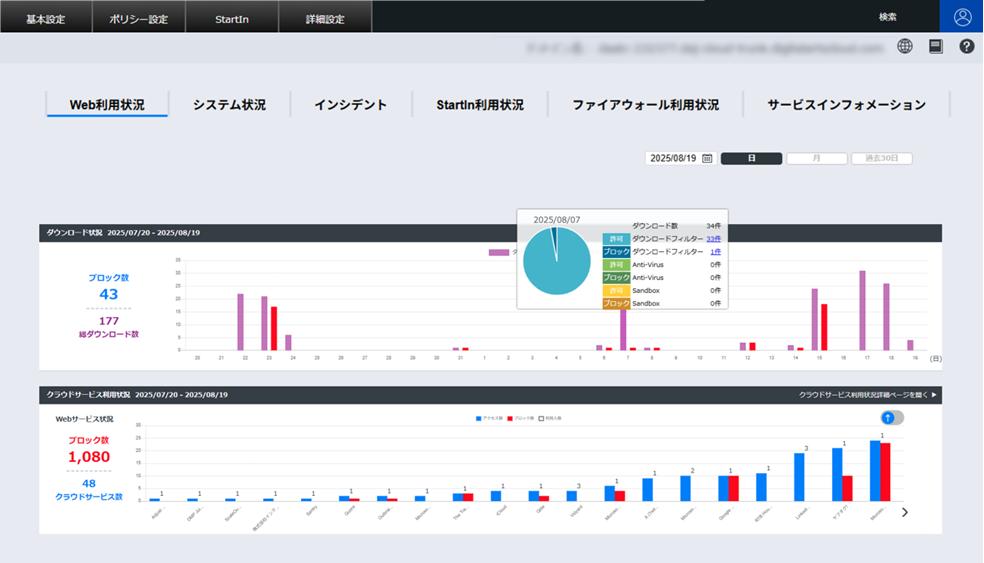Viewport: 984px width, 563px height.
Task: Click the globe language icon
Action: point(905,46)
